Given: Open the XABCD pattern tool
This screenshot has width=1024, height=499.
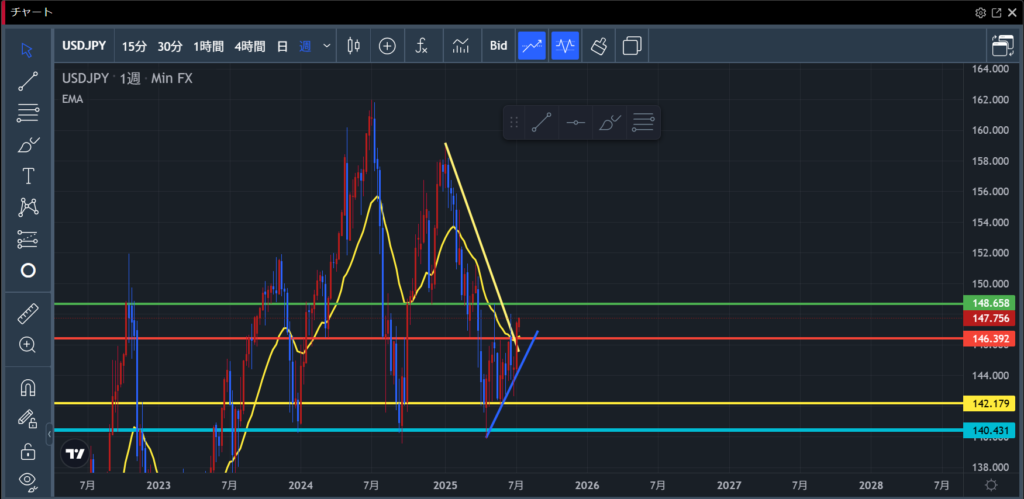Looking at the screenshot, I should click(x=27, y=208).
